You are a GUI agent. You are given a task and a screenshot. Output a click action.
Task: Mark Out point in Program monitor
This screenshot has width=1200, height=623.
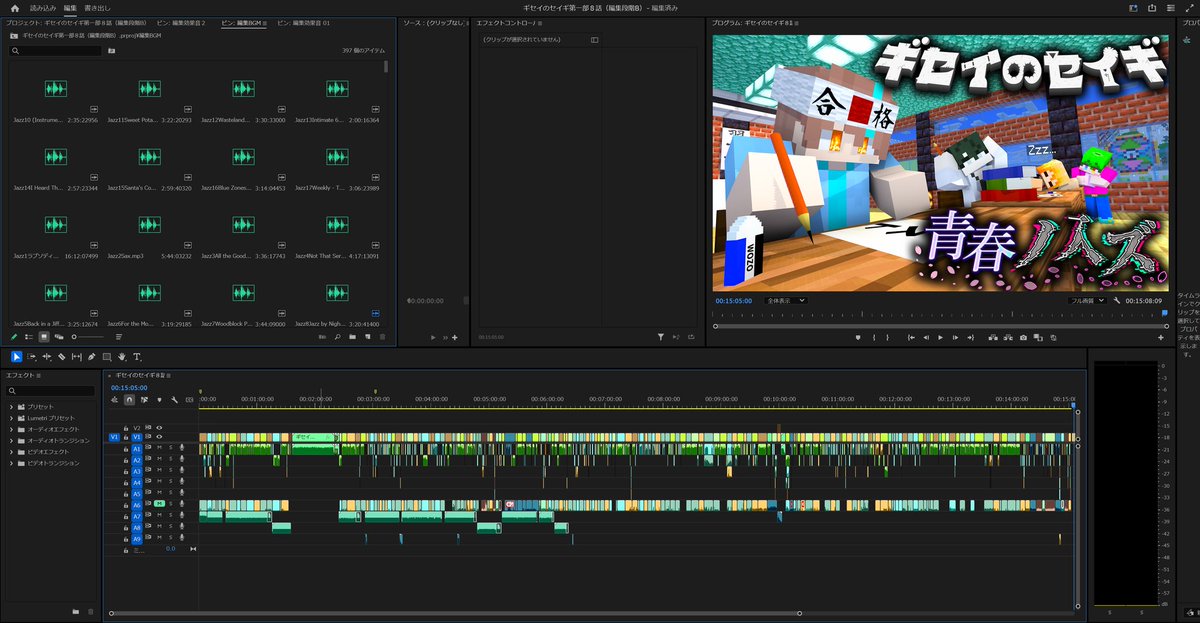point(888,338)
